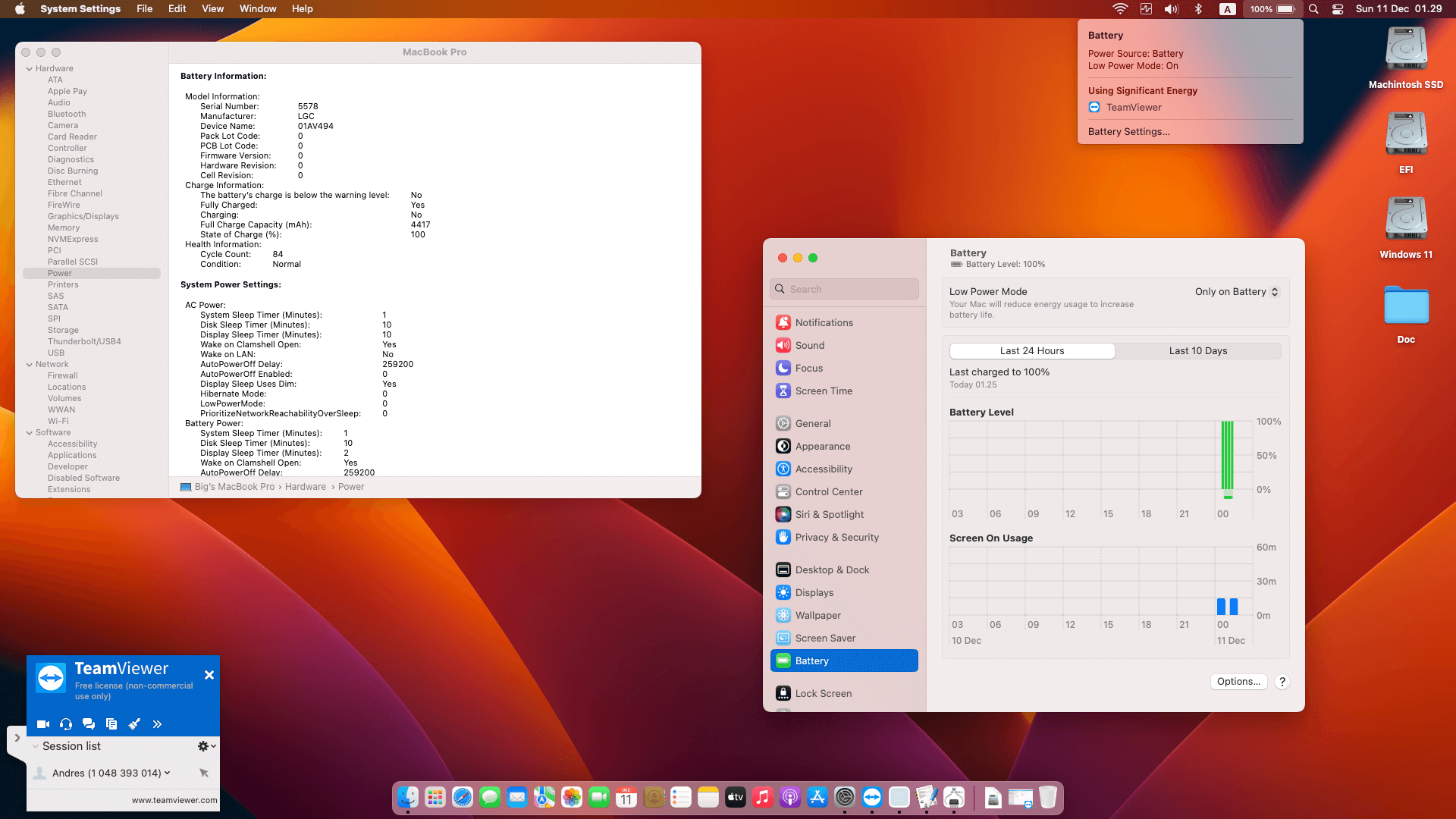Click the System Settings search field
The width and height of the screenshot is (1456, 819).
(x=844, y=289)
